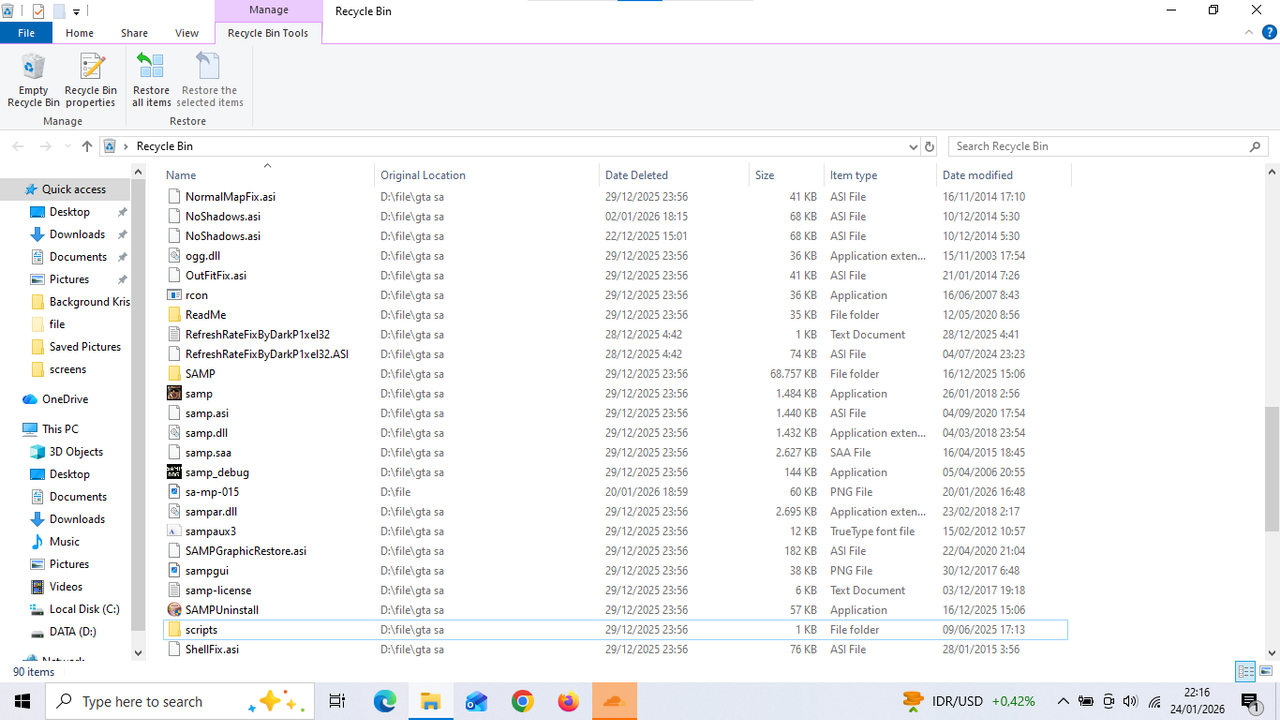This screenshot has width=1280, height=720.
Task: Select the rcon application icon
Action: pos(174,295)
